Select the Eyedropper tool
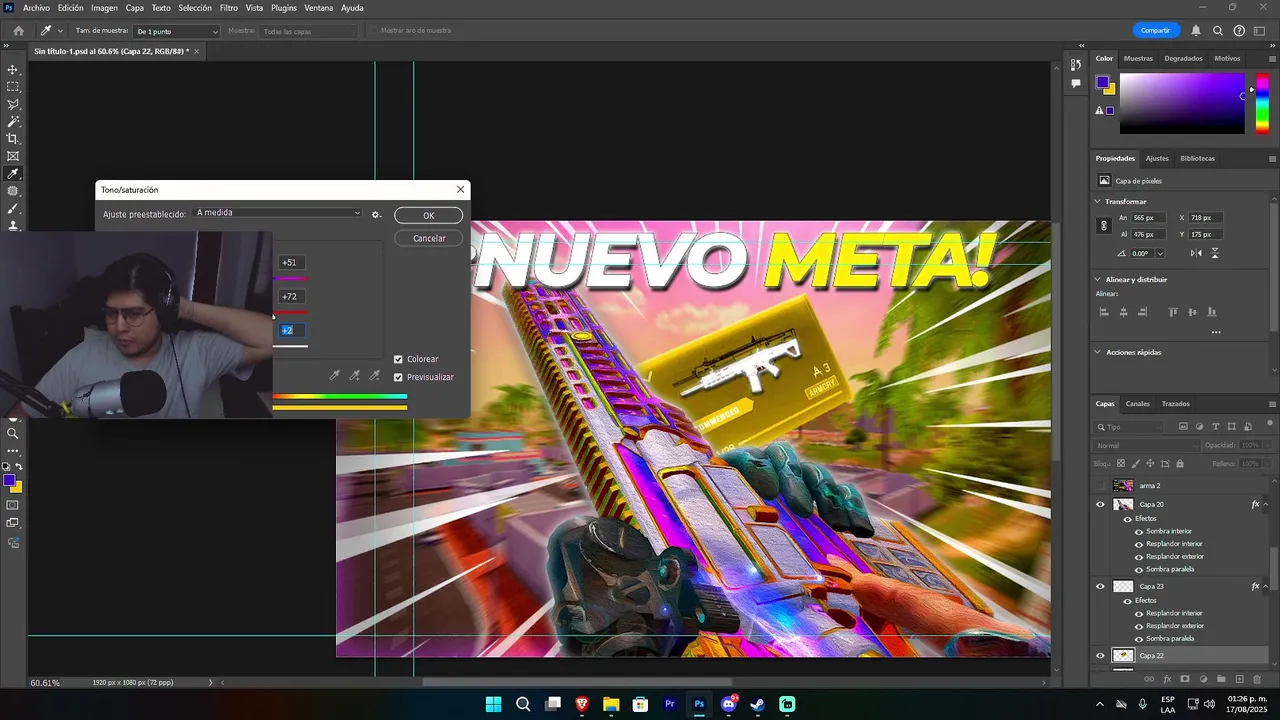1280x720 pixels. pos(13,174)
